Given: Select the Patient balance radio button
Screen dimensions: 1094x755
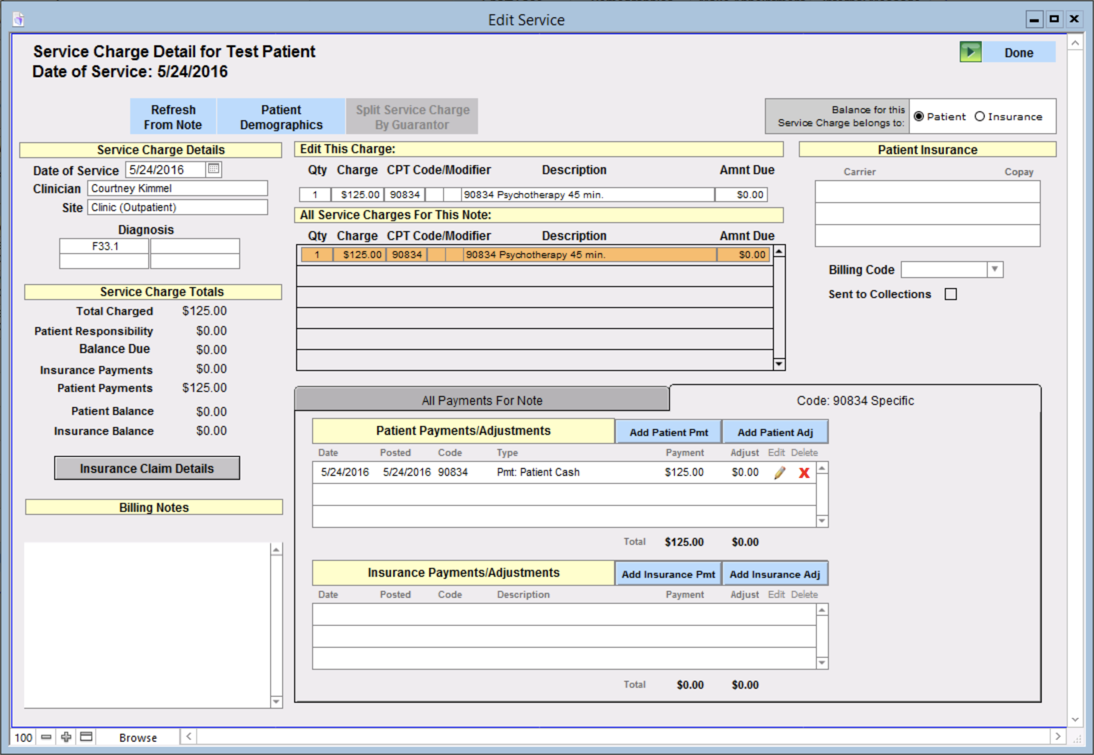Looking at the screenshot, I should (x=919, y=116).
